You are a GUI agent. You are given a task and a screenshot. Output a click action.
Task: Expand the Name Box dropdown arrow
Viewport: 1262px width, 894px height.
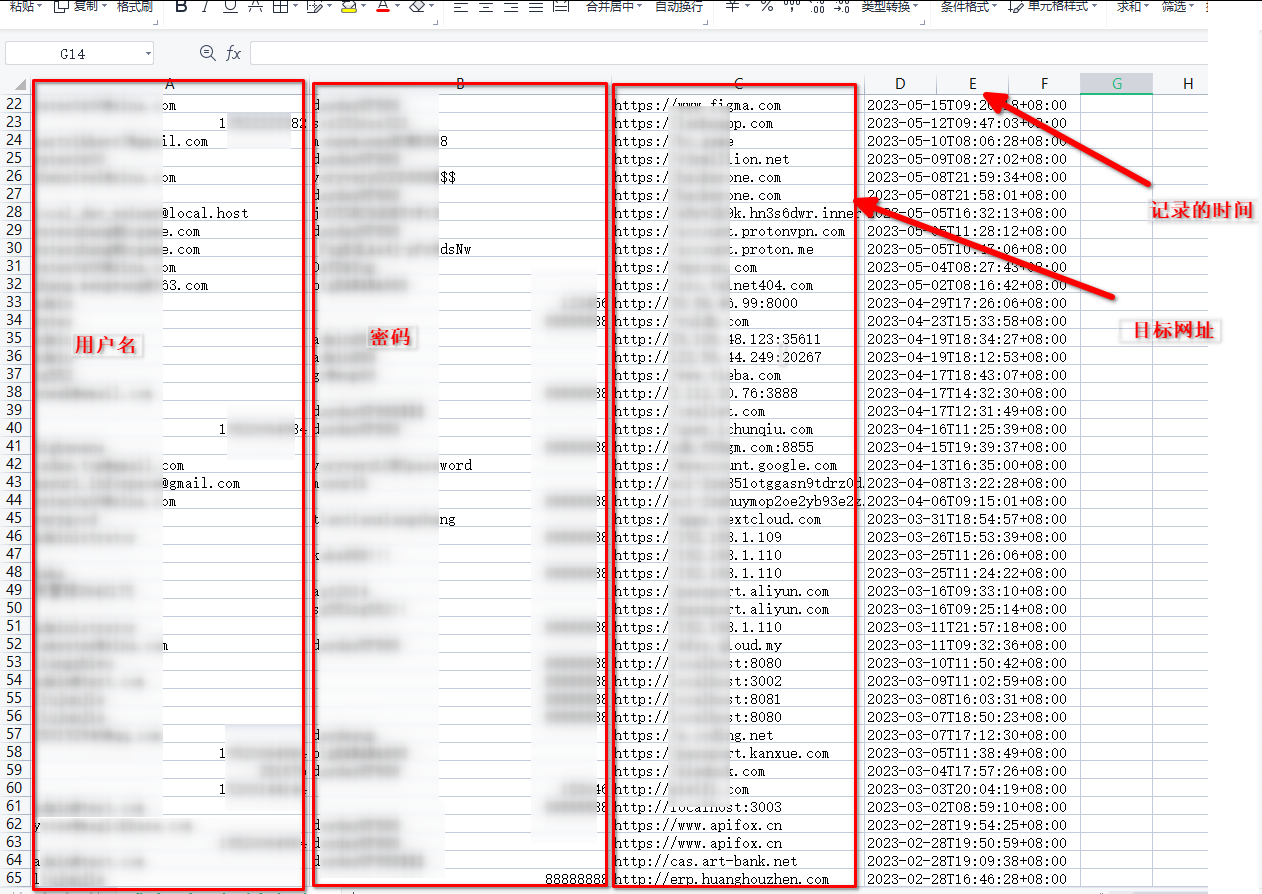pyautogui.click(x=148, y=54)
